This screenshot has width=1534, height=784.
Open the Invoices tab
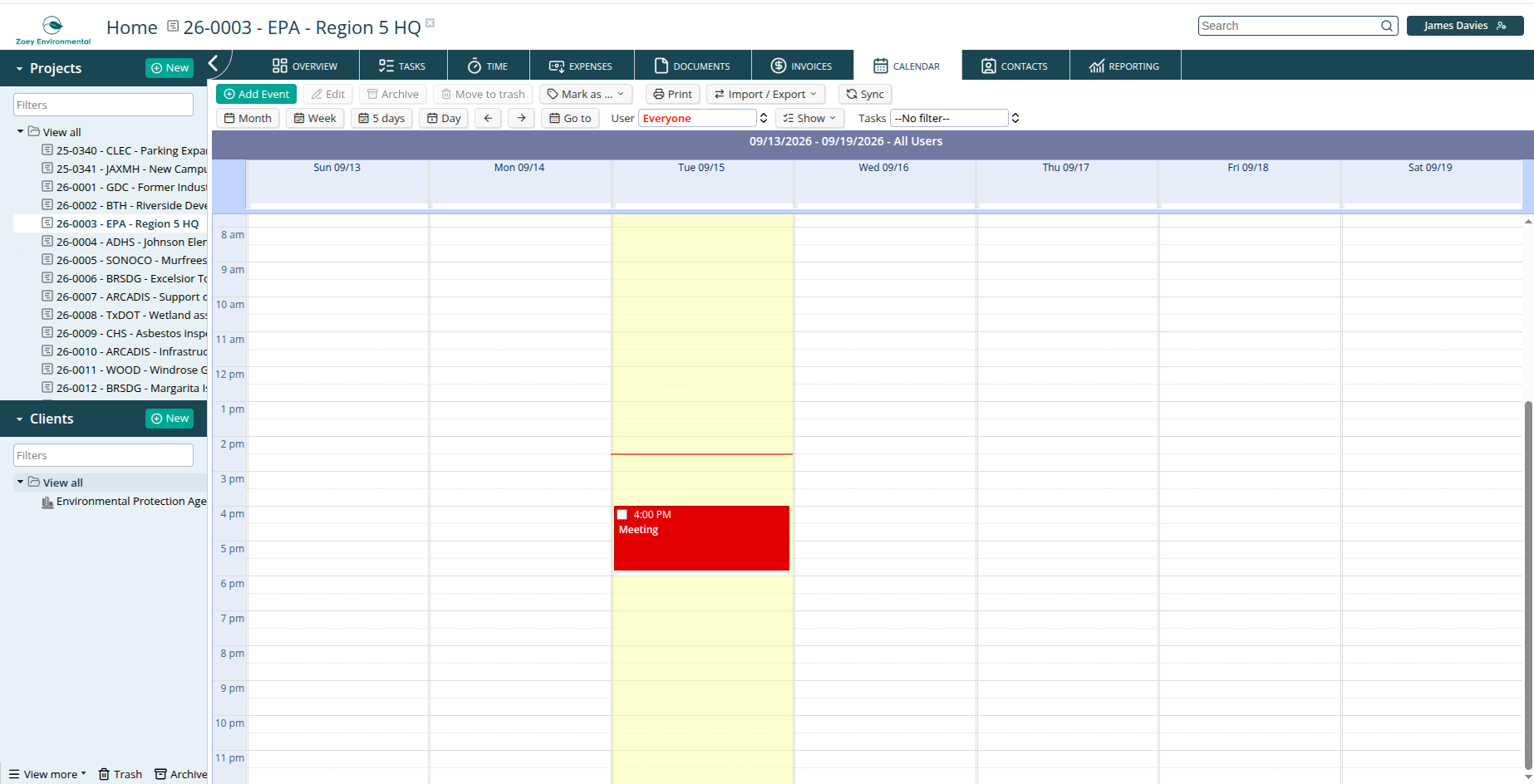[x=801, y=66]
